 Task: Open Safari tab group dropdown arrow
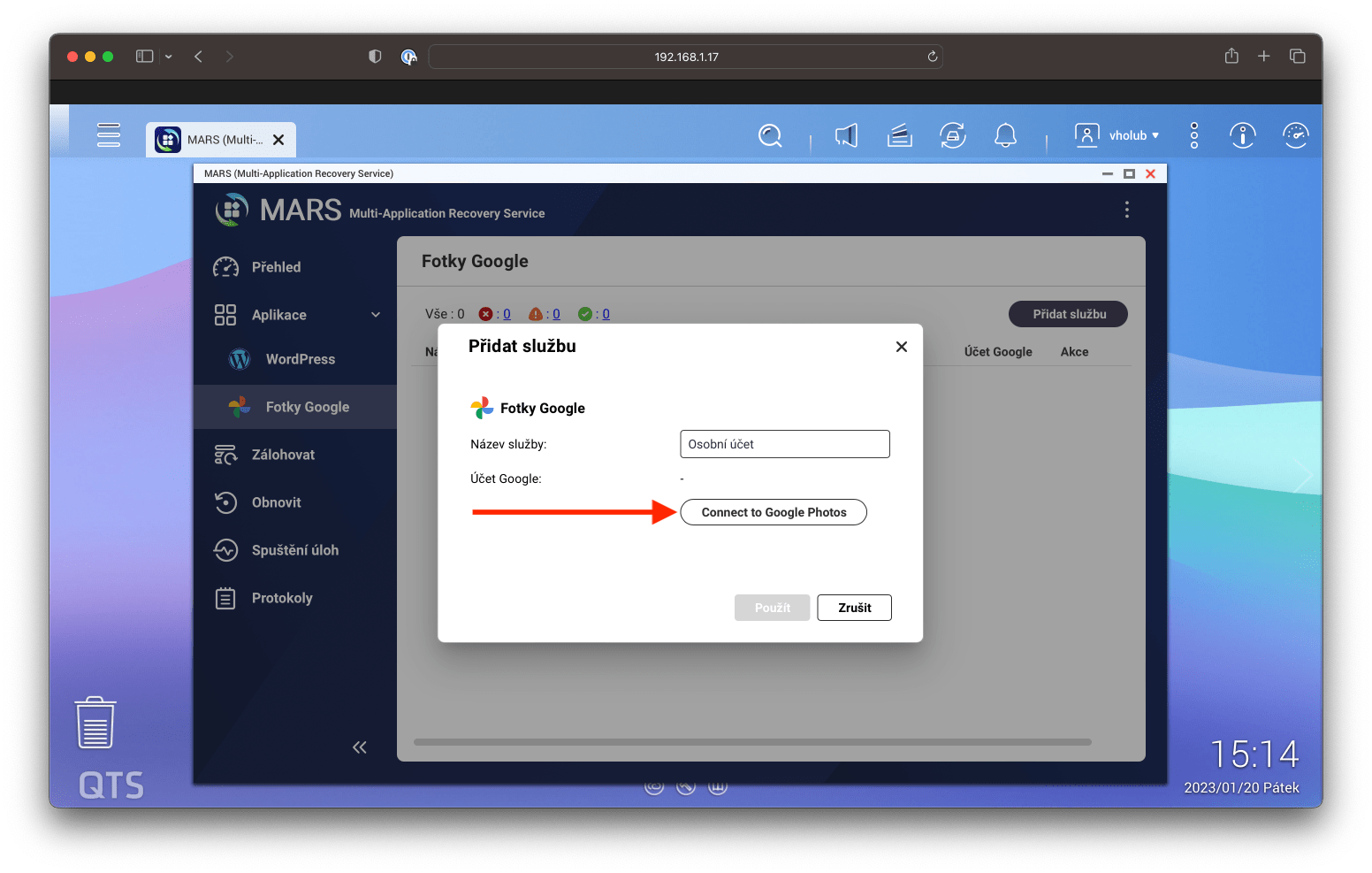click(x=169, y=57)
